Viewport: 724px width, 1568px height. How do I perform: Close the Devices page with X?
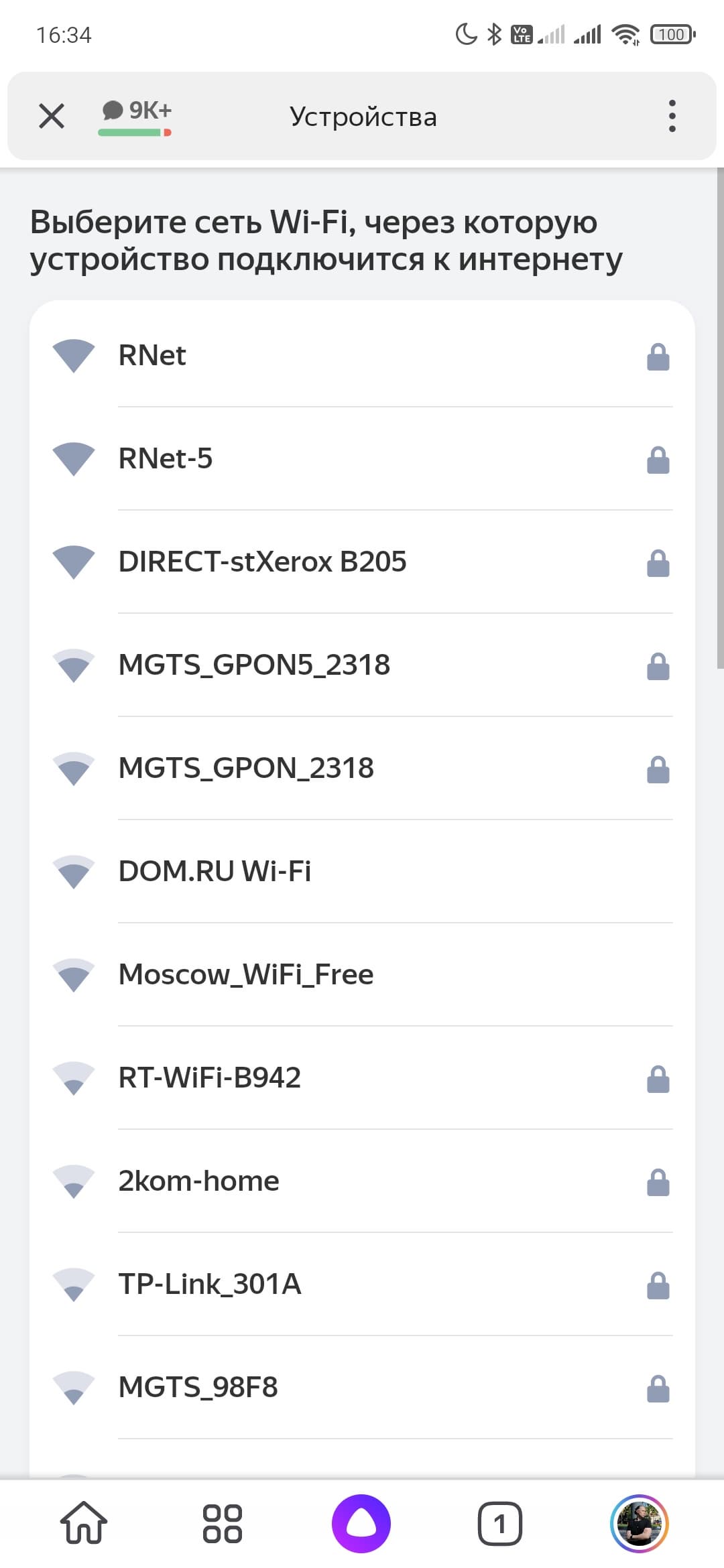[52, 116]
